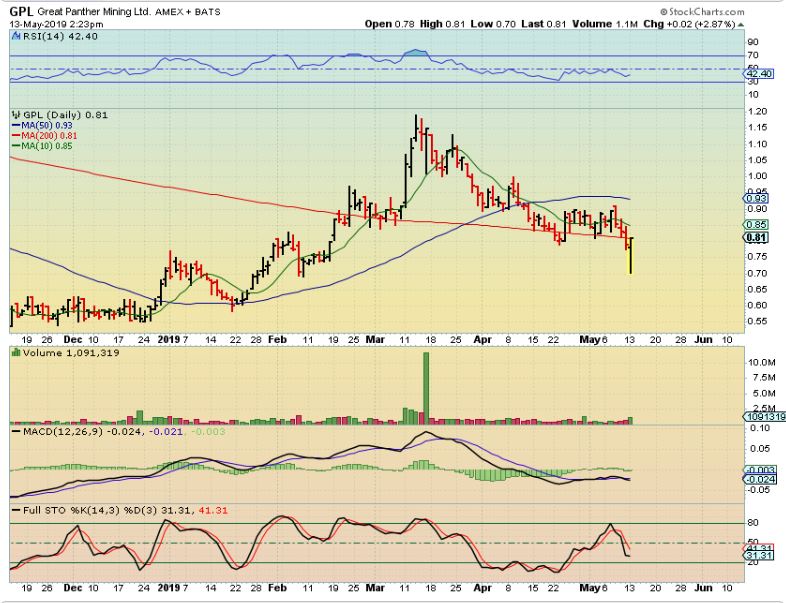786x603 pixels.
Task: Click the GPL ticker symbol title
Action: (x=22, y=12)
